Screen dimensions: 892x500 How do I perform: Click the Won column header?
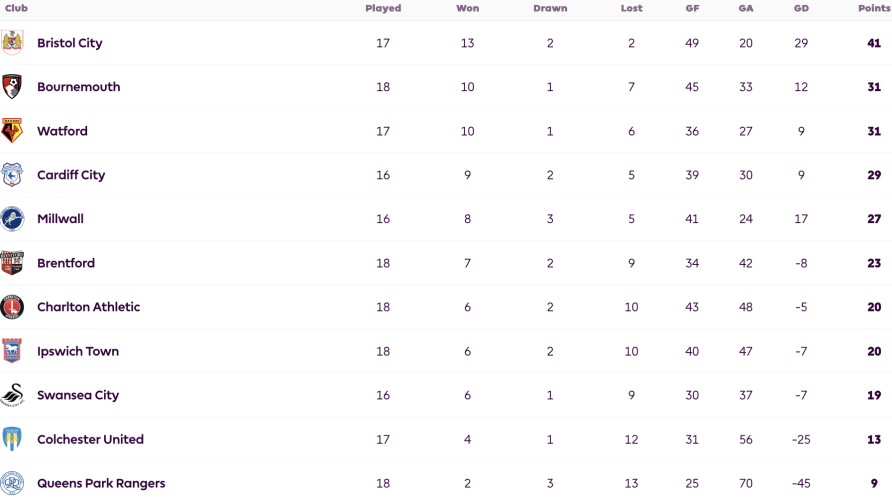click(468, 8)
